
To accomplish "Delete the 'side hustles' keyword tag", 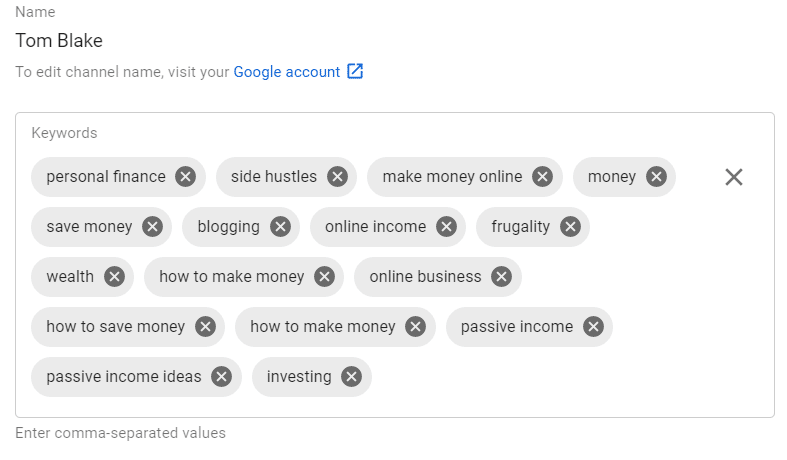I will 337,177.
